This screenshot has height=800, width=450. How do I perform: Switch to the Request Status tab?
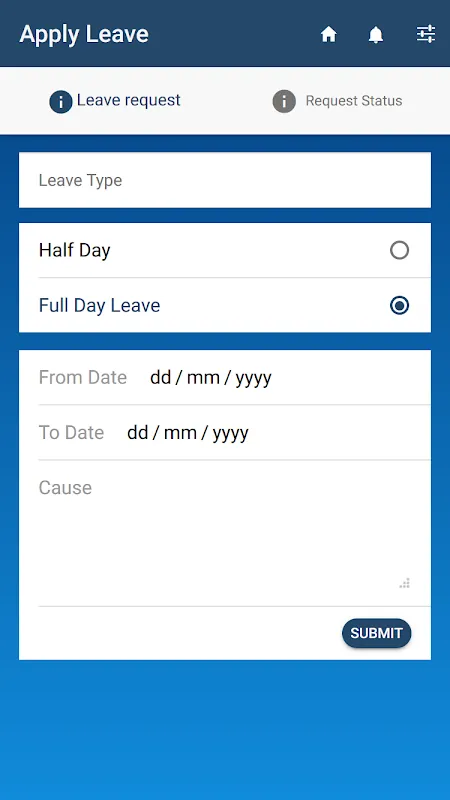tap(337, 101)
